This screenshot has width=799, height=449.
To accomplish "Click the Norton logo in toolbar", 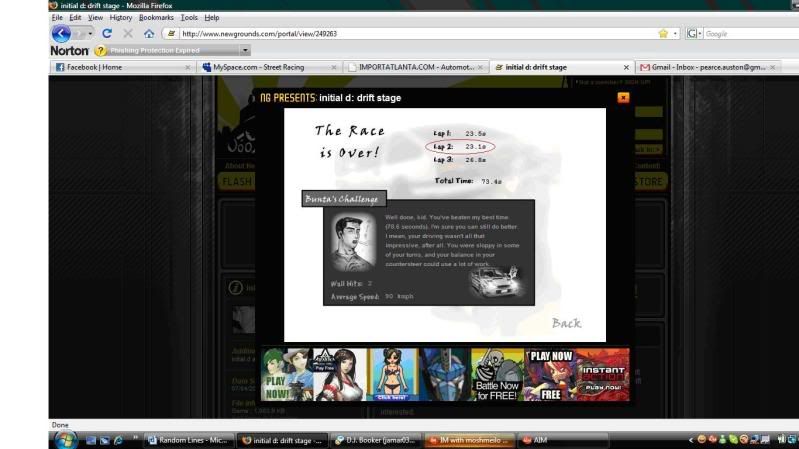I will 69,50.
